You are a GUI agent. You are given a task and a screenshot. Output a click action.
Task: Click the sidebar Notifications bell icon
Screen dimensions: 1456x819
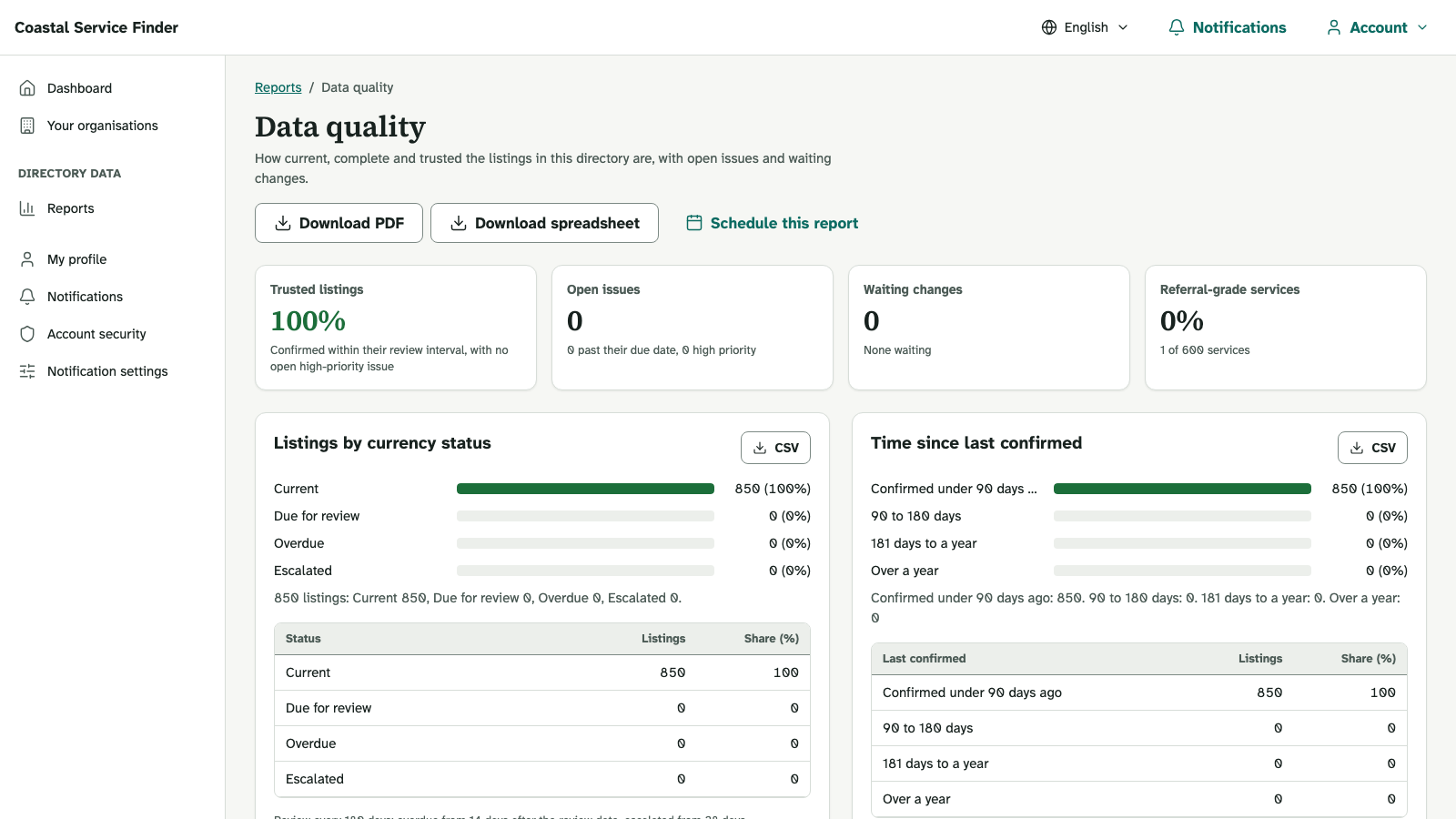pos(27,297)
